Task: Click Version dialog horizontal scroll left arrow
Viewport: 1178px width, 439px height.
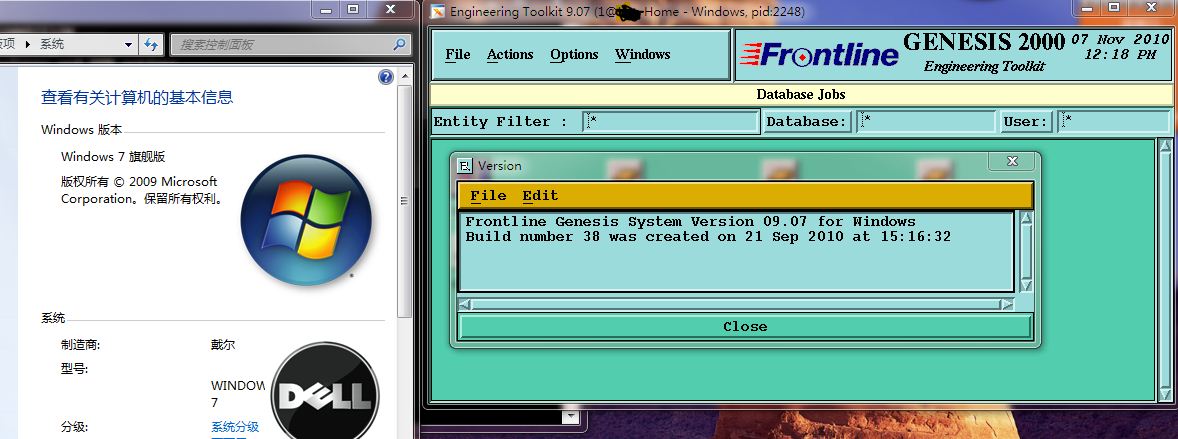Action: point(465,304)
